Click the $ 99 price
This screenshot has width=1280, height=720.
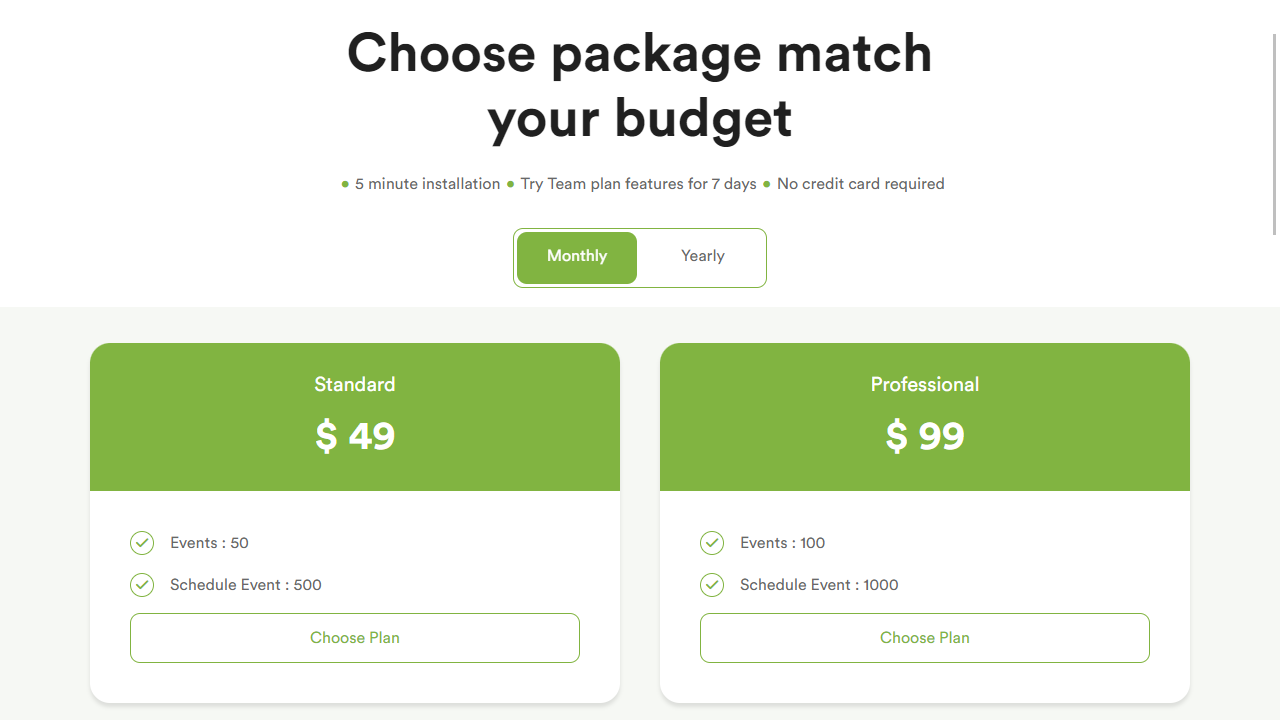pos(925,436)
